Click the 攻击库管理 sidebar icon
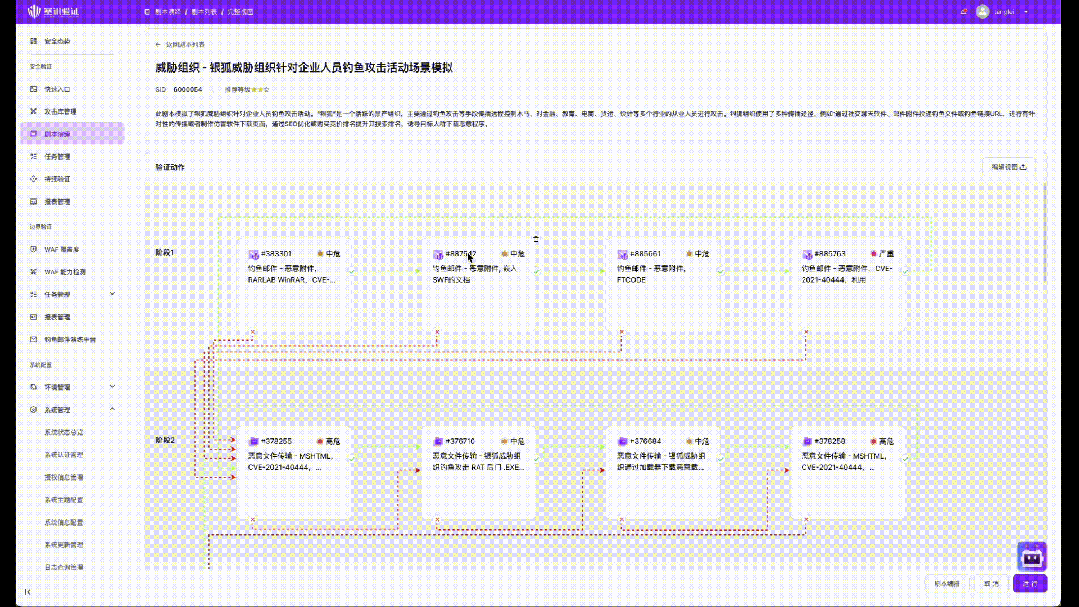 (x=34, y=111)
